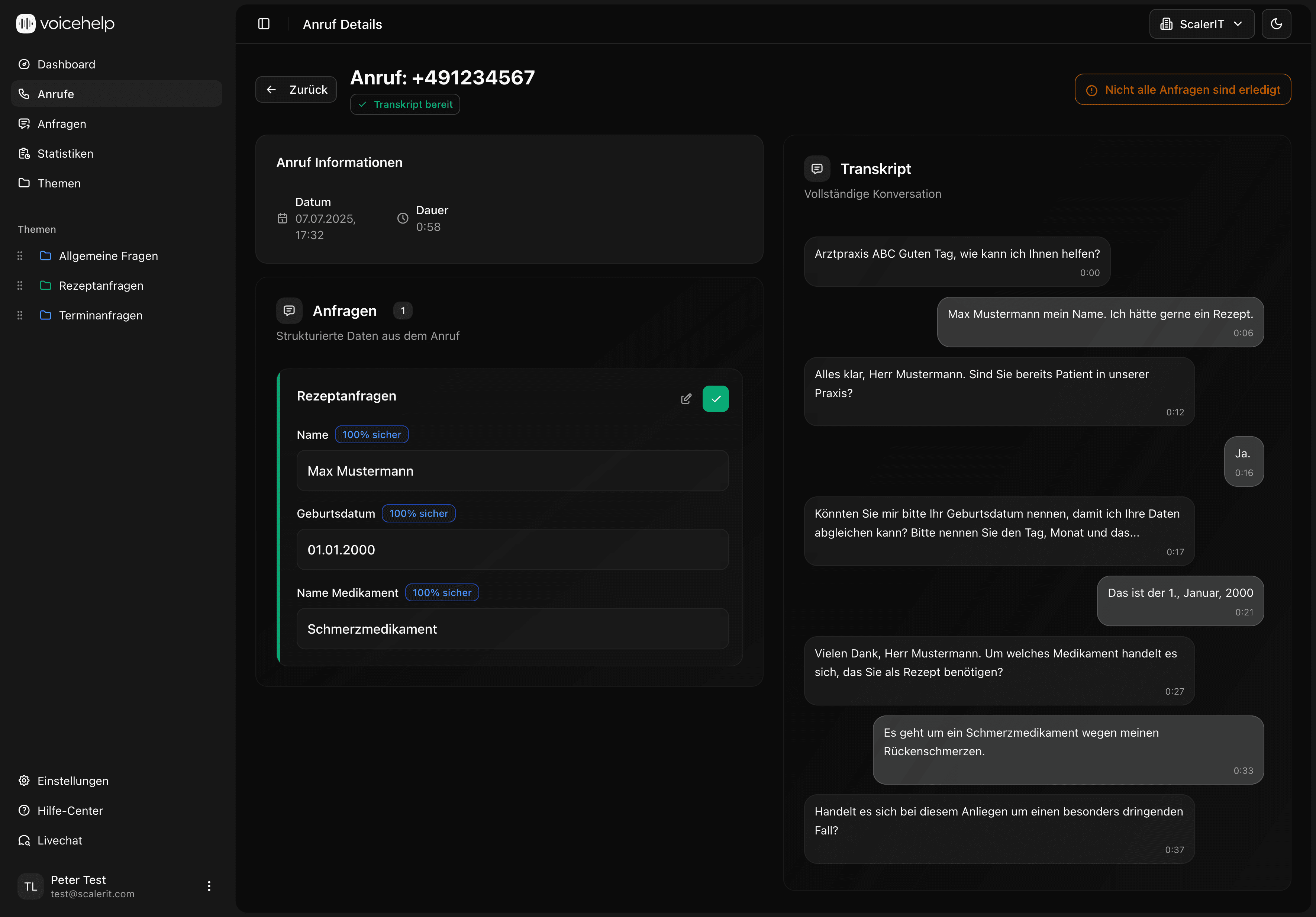Click the blue folder icon of Allgemeine Fragen
This screenshot has width=1316, height=917.
(x=46, y=256)
